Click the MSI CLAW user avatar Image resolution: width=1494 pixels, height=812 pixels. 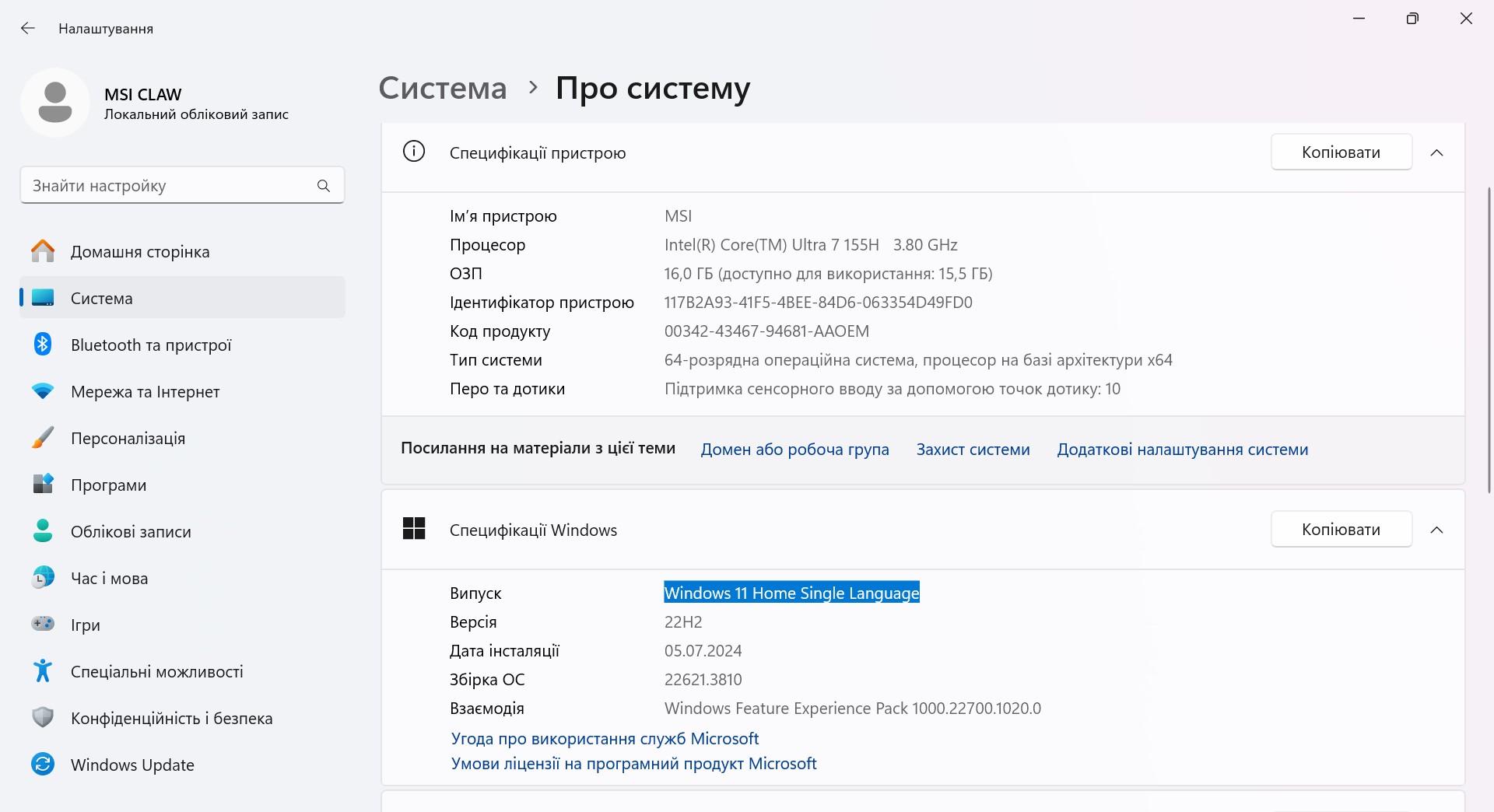[x=55, y=103]
